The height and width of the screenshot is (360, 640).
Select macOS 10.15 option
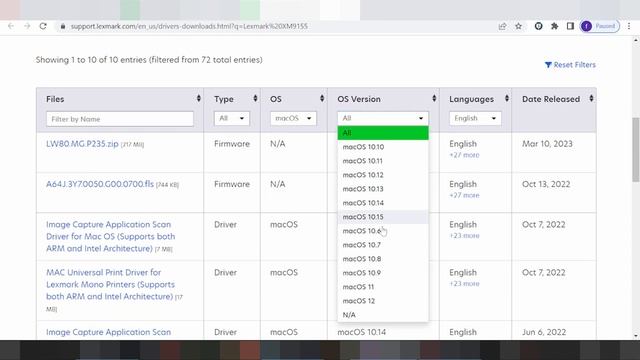click(383, 217)
